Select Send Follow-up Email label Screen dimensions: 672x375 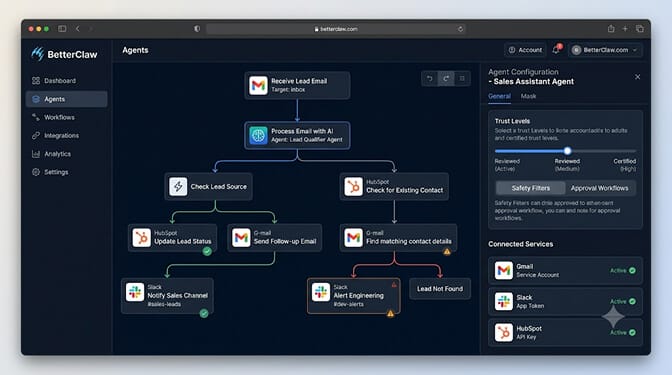pos(285,241)
